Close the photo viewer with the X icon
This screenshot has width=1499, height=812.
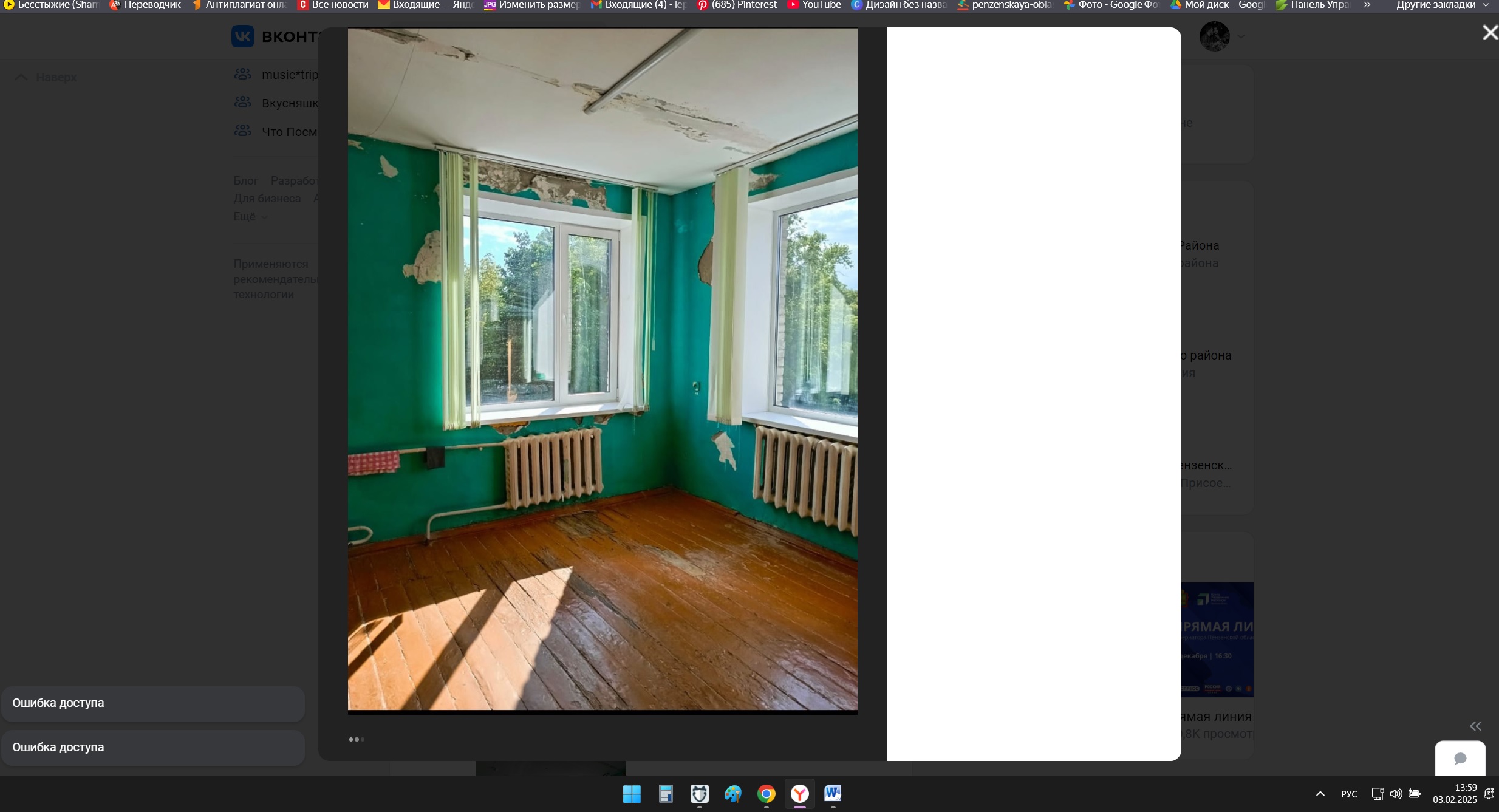[1489, 33]
